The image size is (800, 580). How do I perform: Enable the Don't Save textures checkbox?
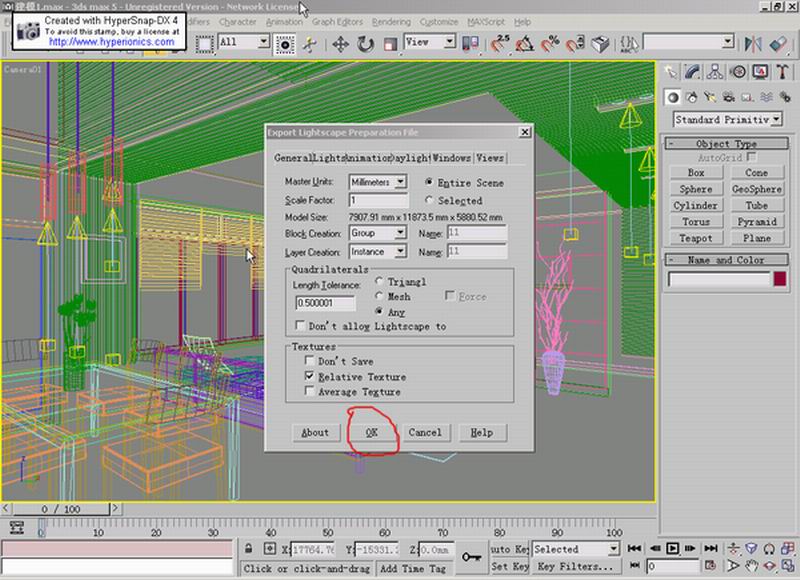309,361
